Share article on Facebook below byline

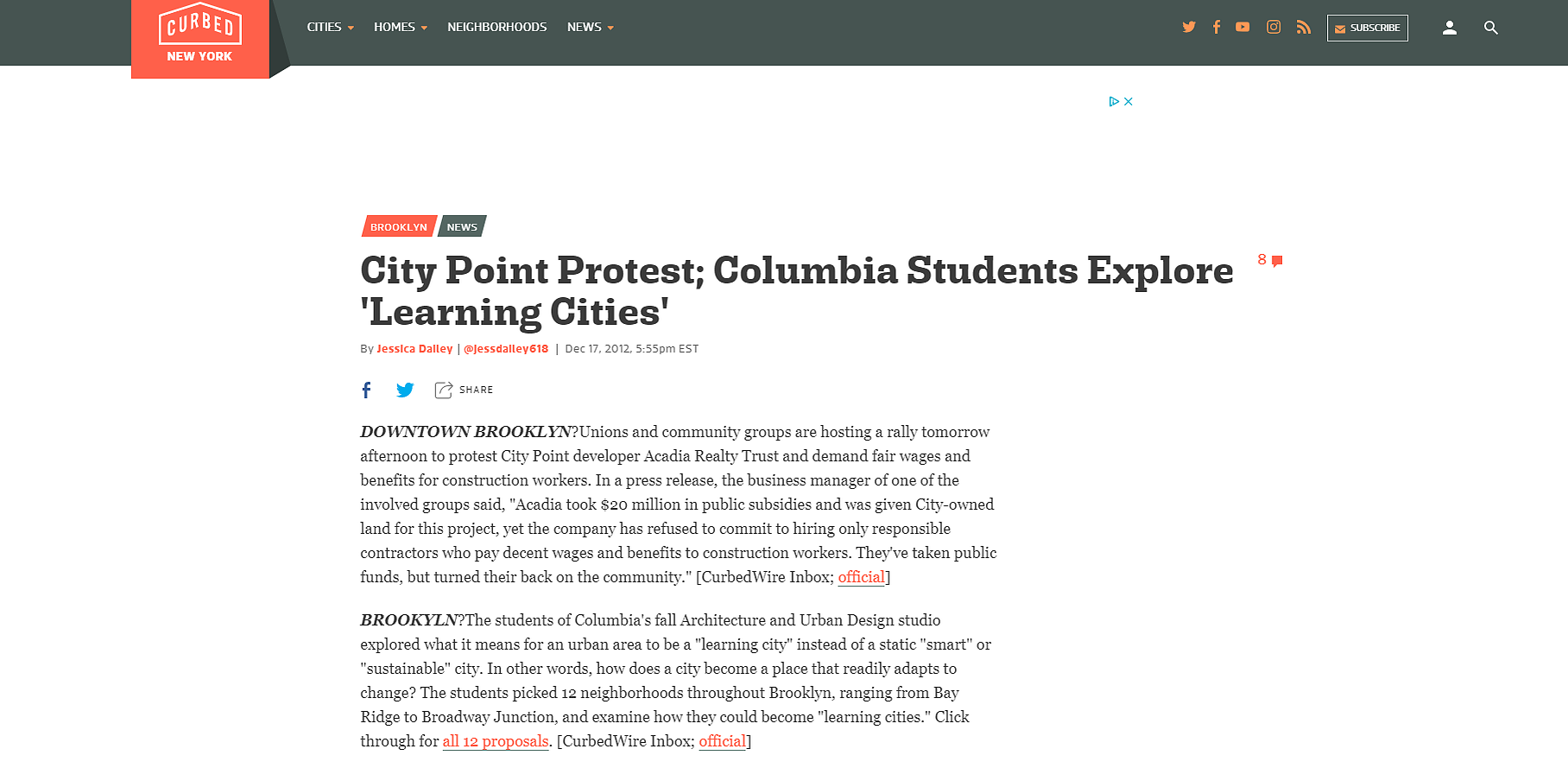366,390
